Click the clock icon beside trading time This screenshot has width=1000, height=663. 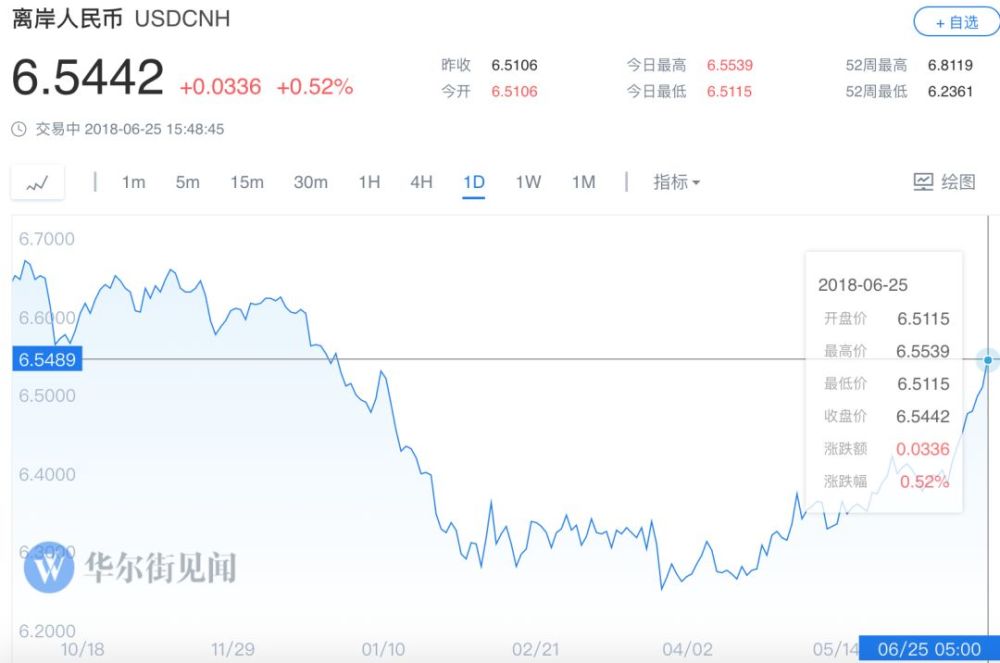pyautogui.click(x=19, y=129)
